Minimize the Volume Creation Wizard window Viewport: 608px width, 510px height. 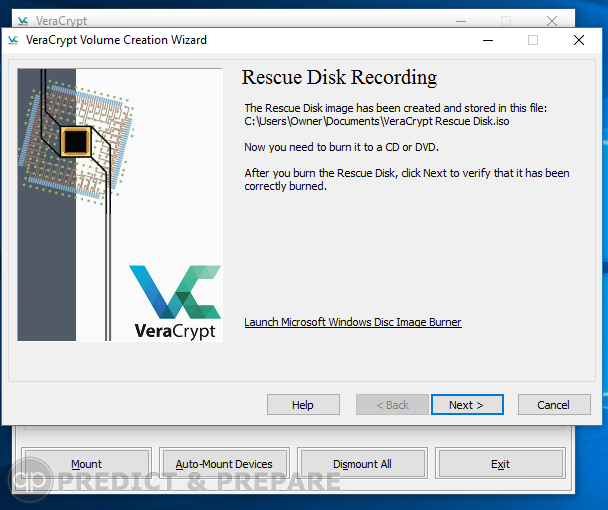coord(488,40)
